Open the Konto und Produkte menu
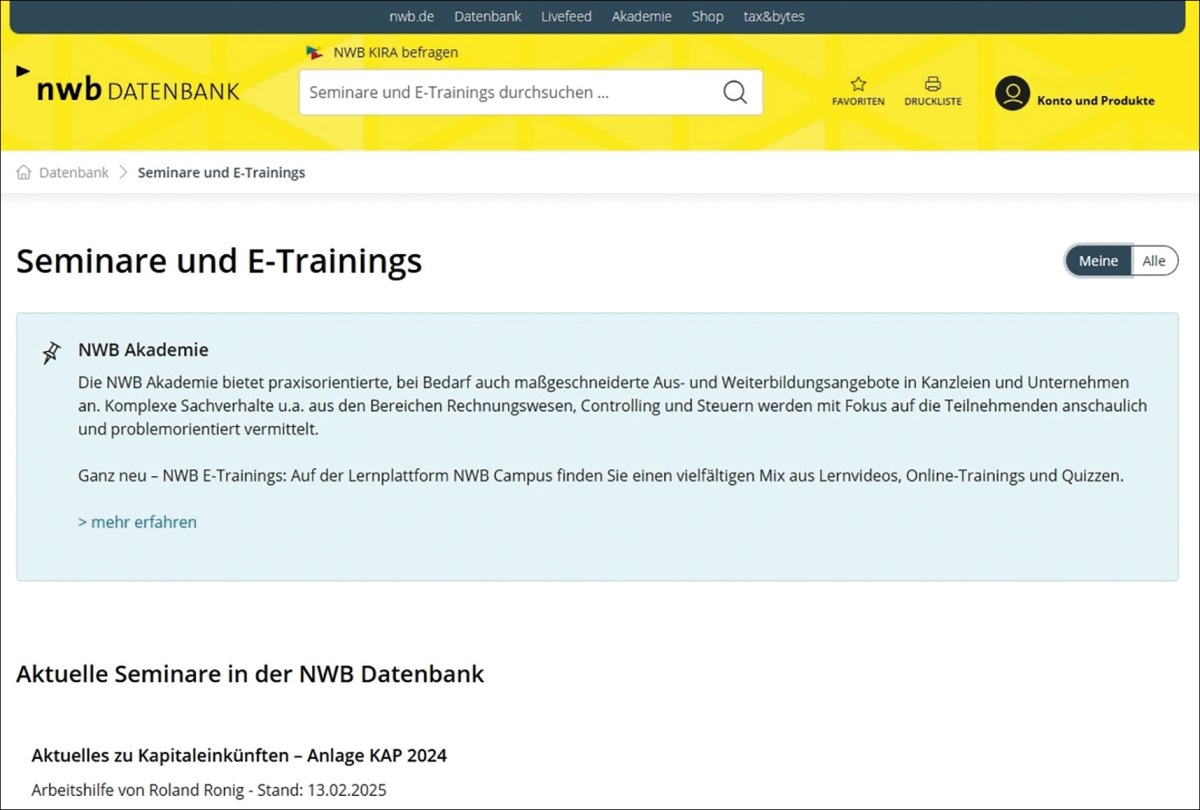 [x=1095, y=100]
